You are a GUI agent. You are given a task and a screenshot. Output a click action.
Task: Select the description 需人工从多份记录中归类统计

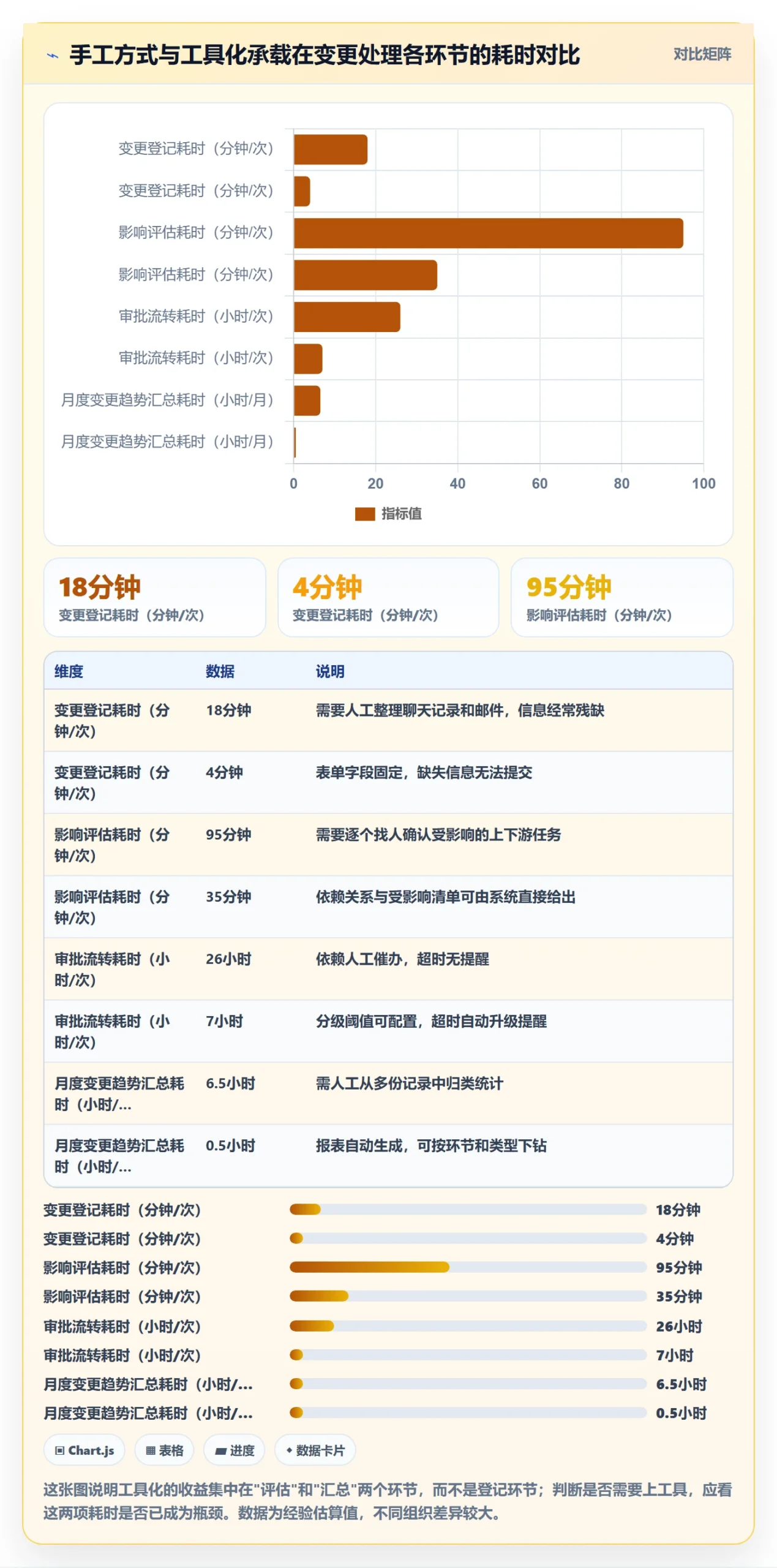409,1083
